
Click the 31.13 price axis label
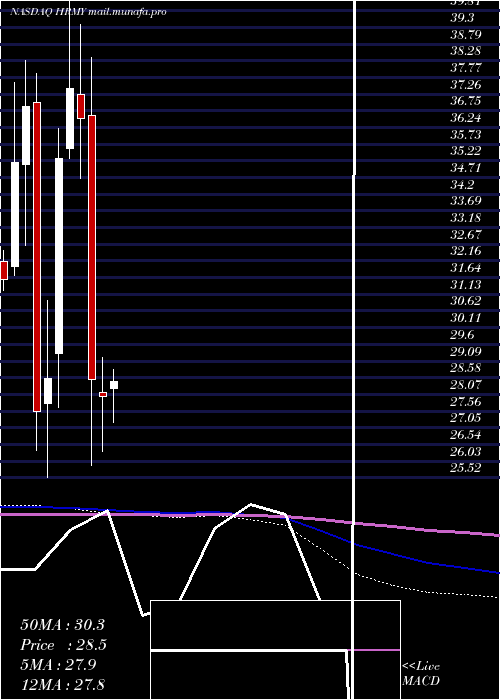[466, 284]
